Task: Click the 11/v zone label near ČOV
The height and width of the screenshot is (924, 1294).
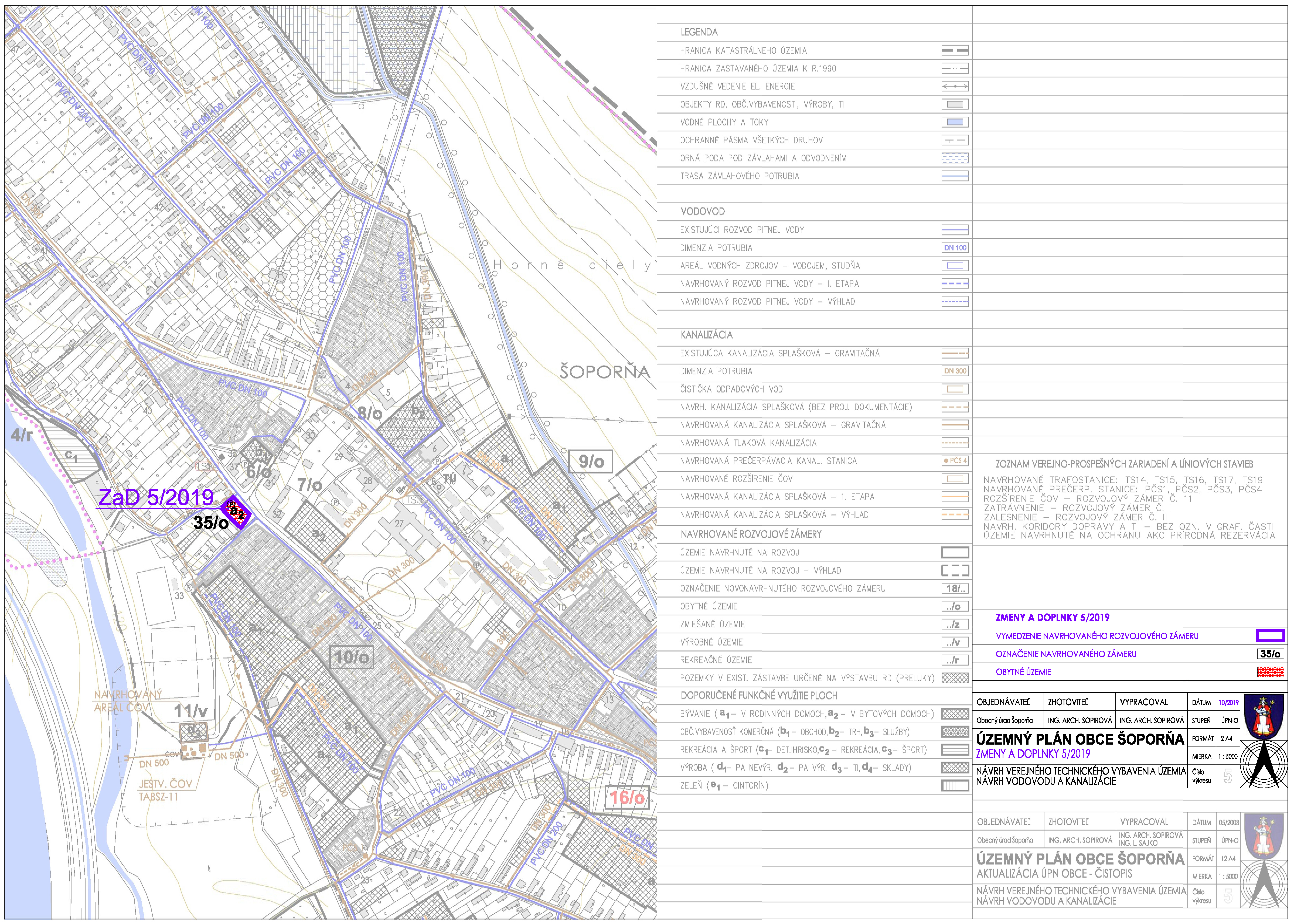Action: tap(191, 711)
